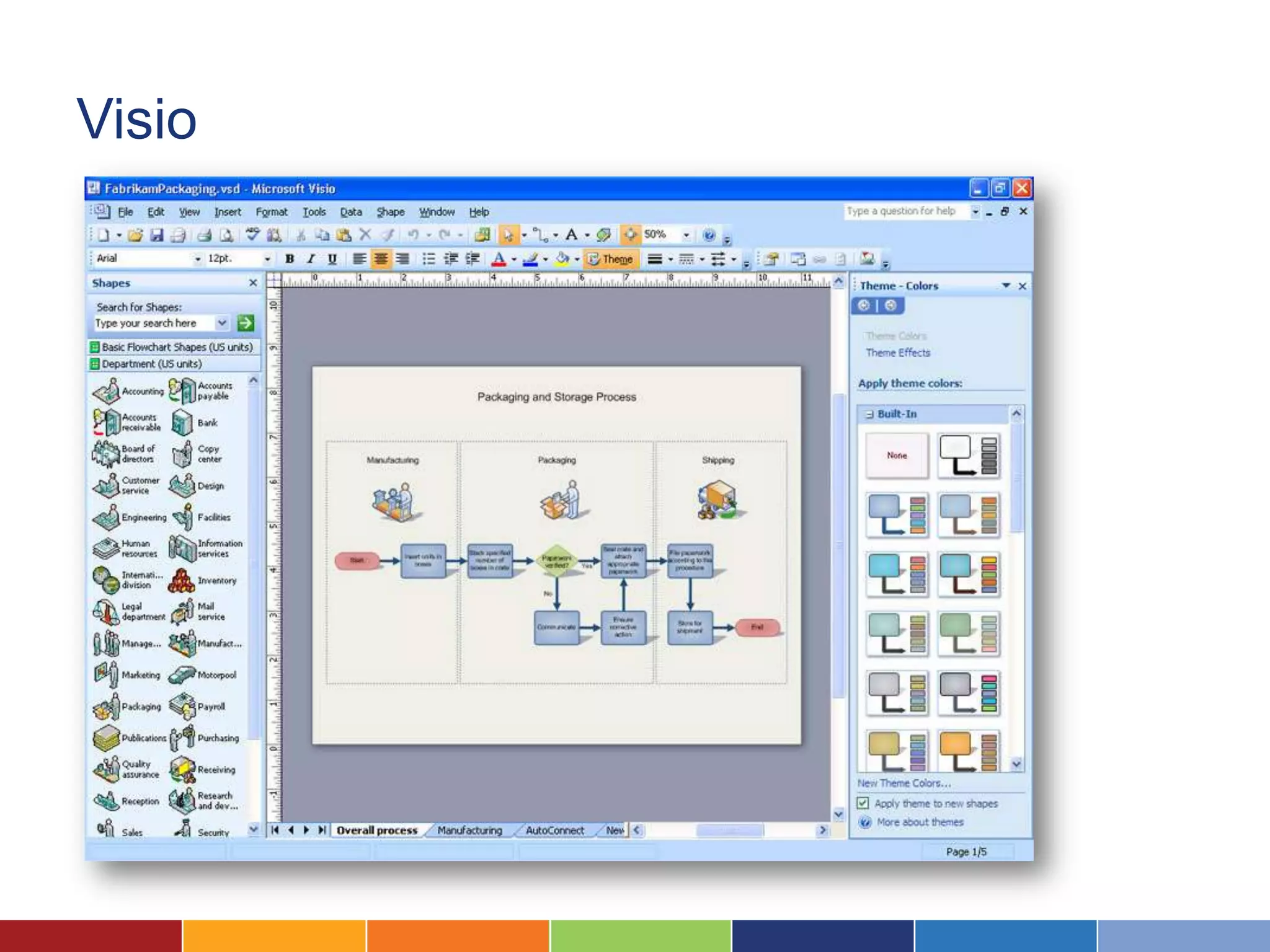Open the Data menu
1270x952 pixels.
pyautogui.click(x=351, y=212)
